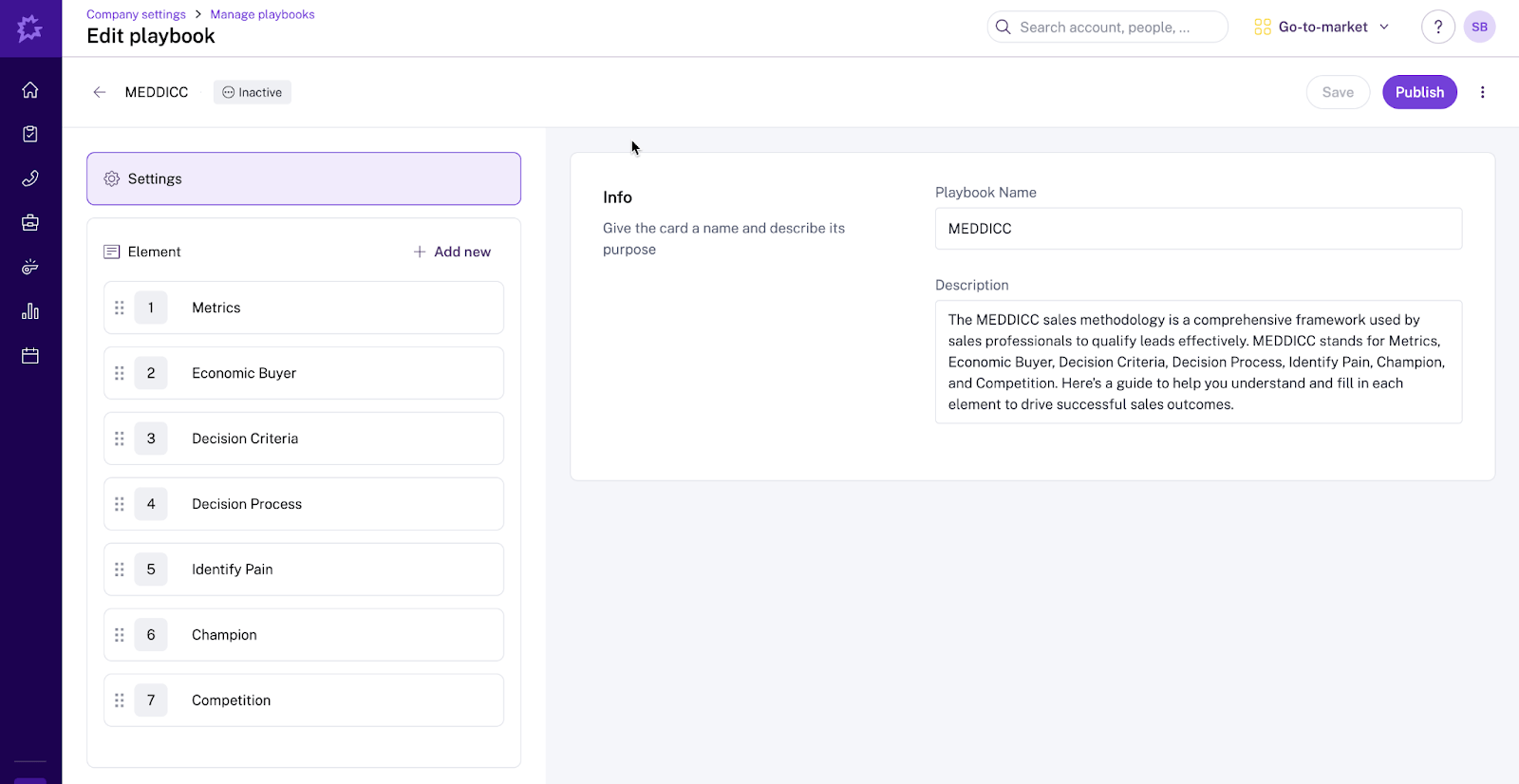Click the back arrow beside MEDDICC
The width and height of the screenshot is (1519, 784).
100,92
